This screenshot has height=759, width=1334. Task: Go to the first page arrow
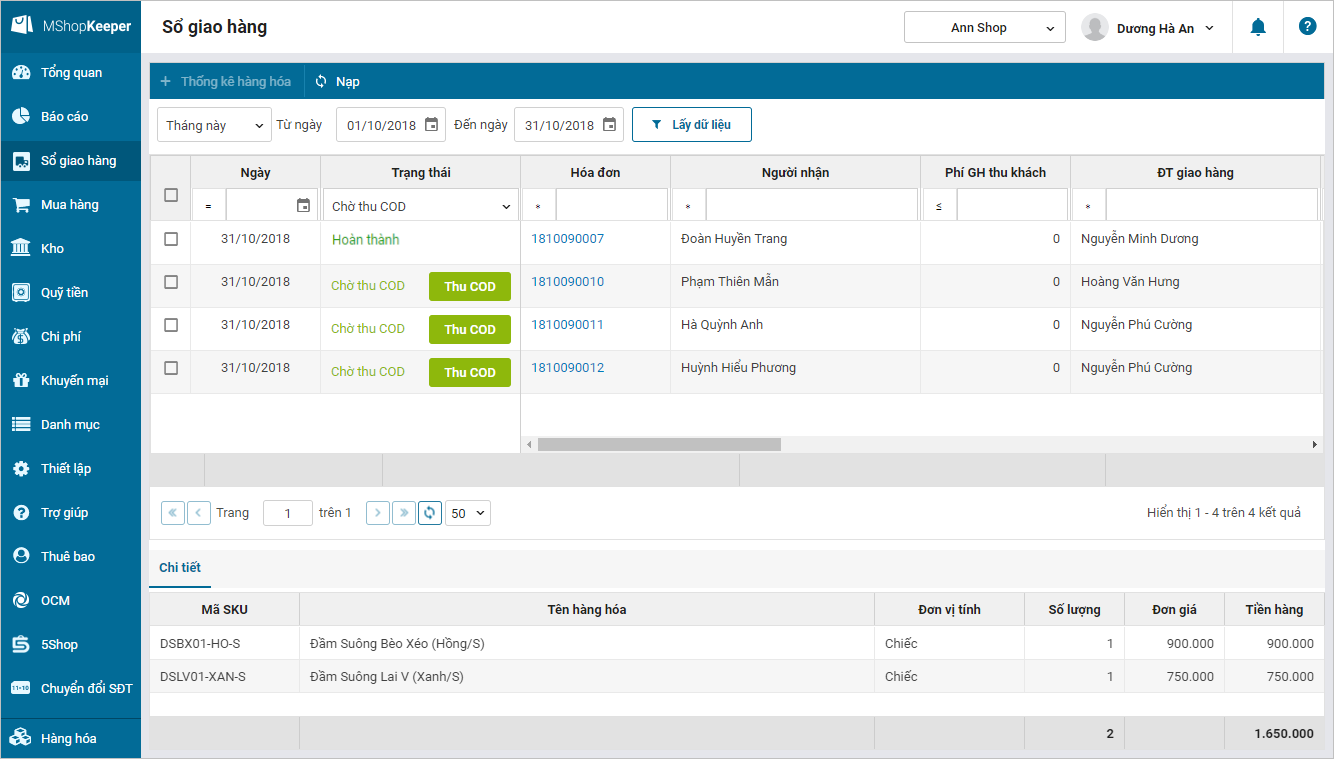pos(173,513)
